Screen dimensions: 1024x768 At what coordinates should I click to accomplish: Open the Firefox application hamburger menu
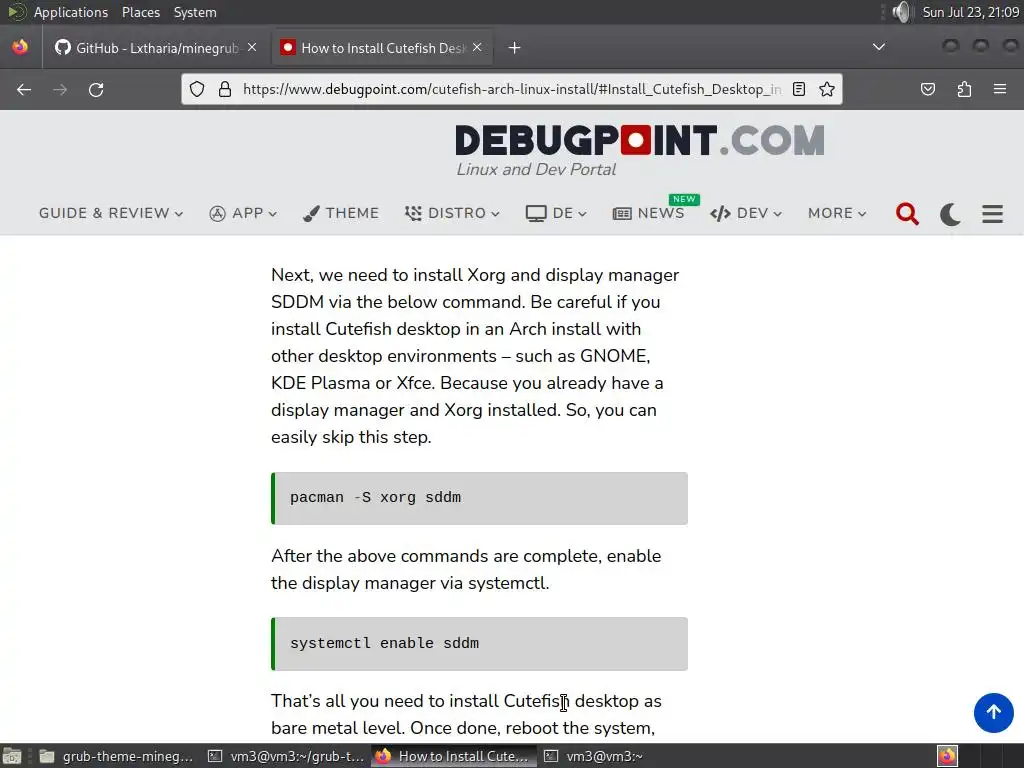point(1000,89)
